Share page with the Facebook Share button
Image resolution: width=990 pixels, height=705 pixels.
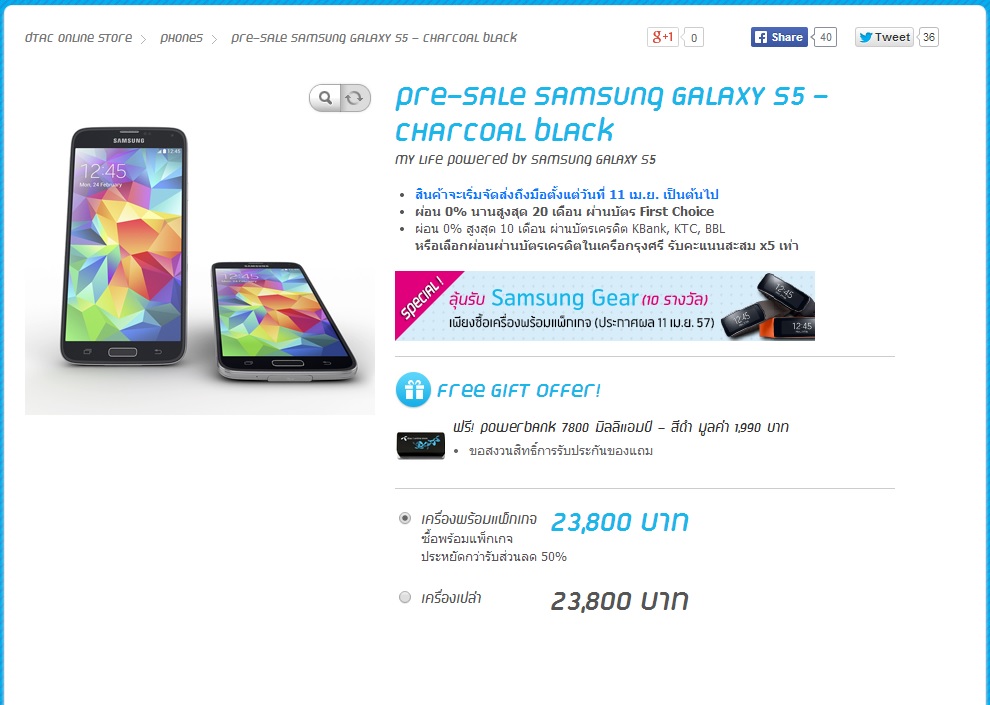(x=779, y=37)
